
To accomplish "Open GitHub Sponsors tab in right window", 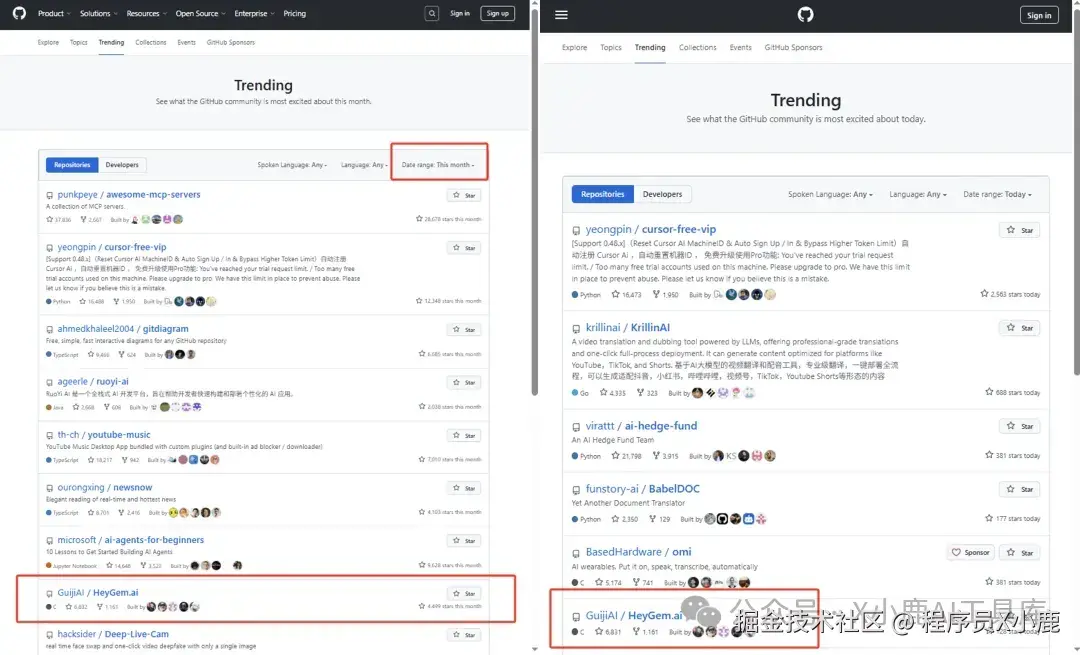I will (793, 48).
